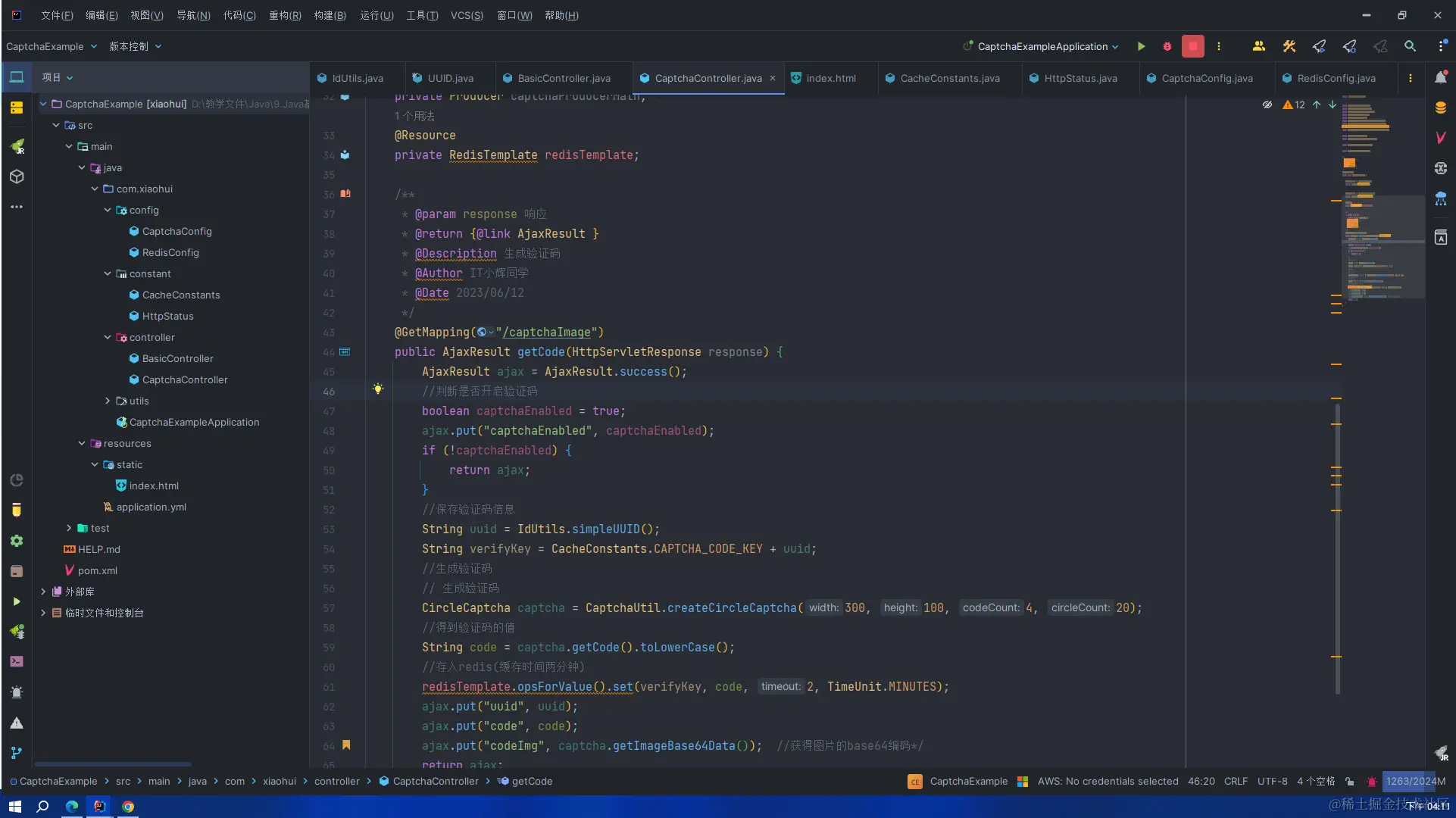Click the Debug bug icon
Image resolution: width=1456 pixels, height=818 pixels.
point(1167,46)
